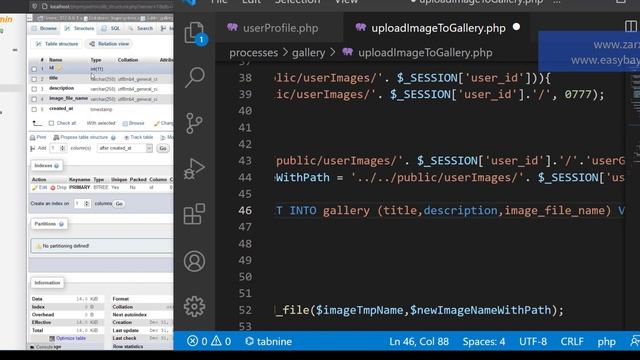Open the Manage gear icon in VS Code
The width and height of the screenshot is (640, 360).
(x=195, y=307)
